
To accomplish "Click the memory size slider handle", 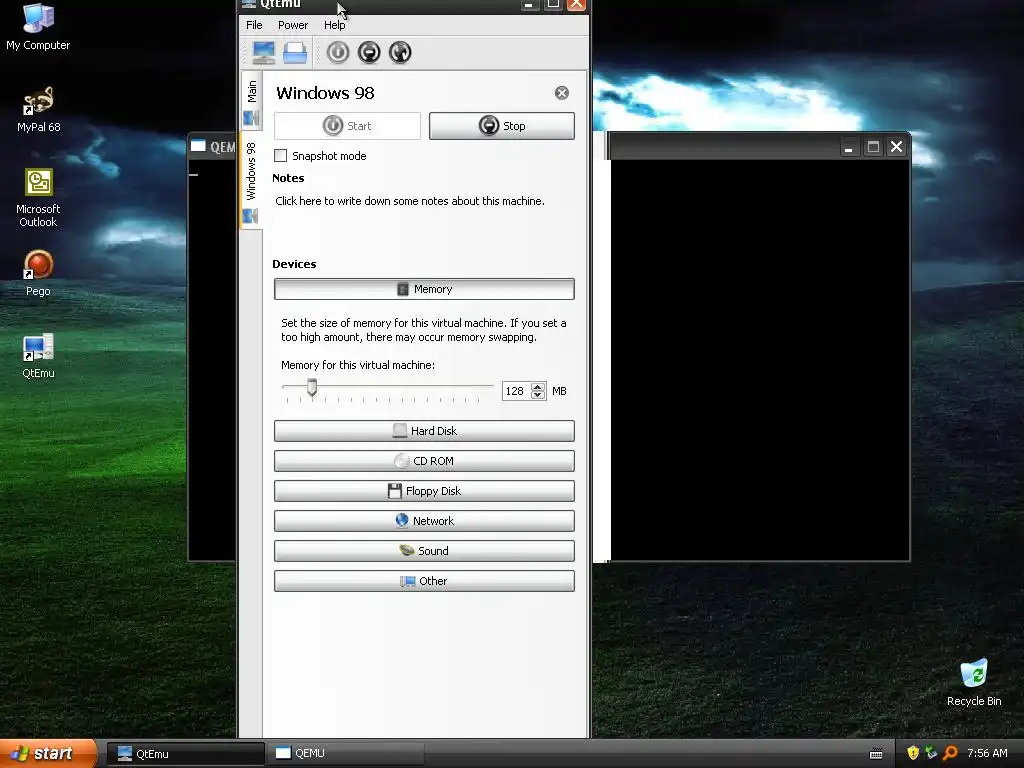I will tap(312, 387).
